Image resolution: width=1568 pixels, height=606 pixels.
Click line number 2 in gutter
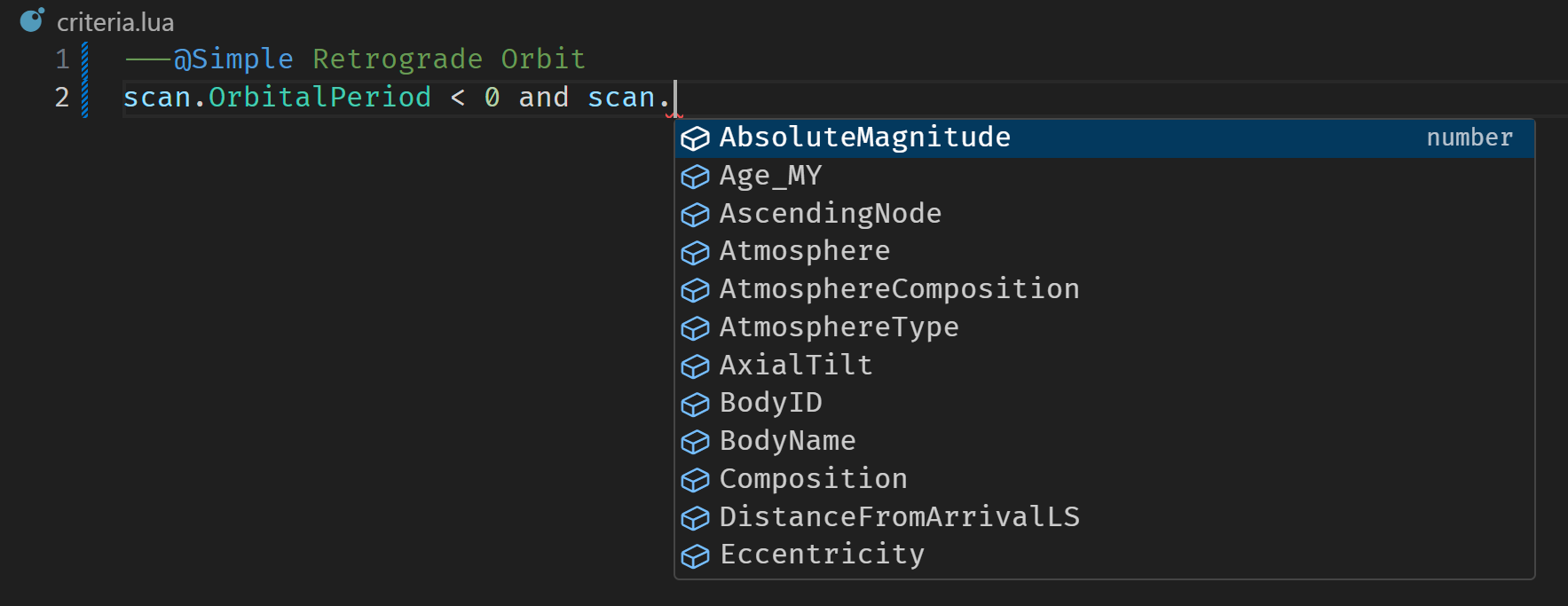62,98
